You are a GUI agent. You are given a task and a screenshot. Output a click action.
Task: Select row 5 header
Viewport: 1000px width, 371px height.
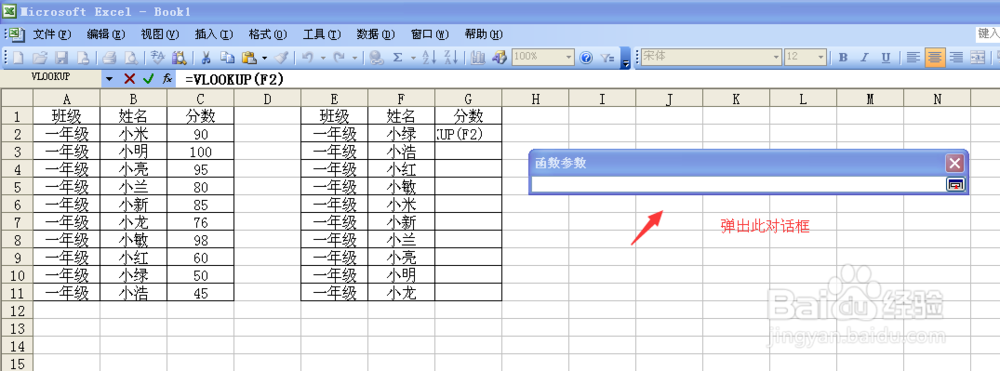[x=17, y=187]
